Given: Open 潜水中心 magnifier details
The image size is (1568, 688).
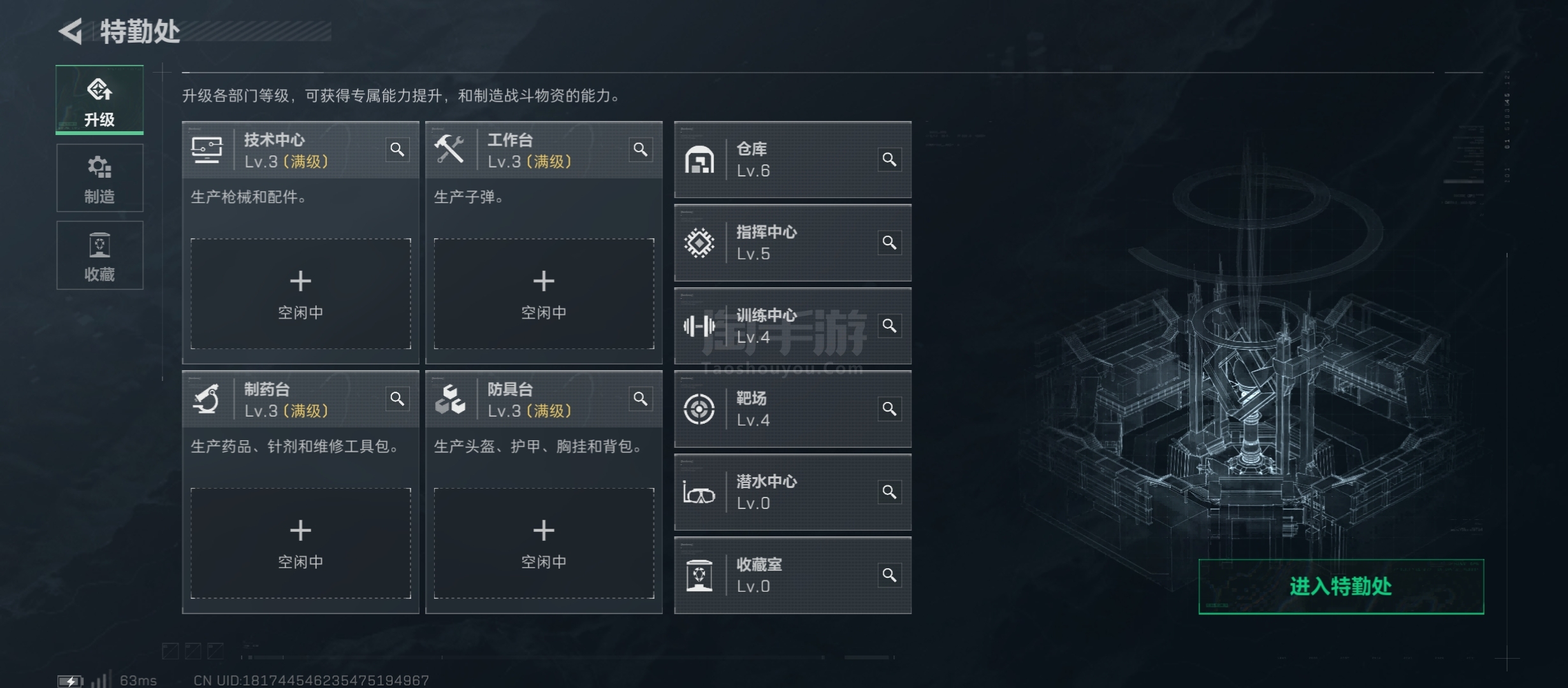Looking at the screenshot, I should (889, 492).
